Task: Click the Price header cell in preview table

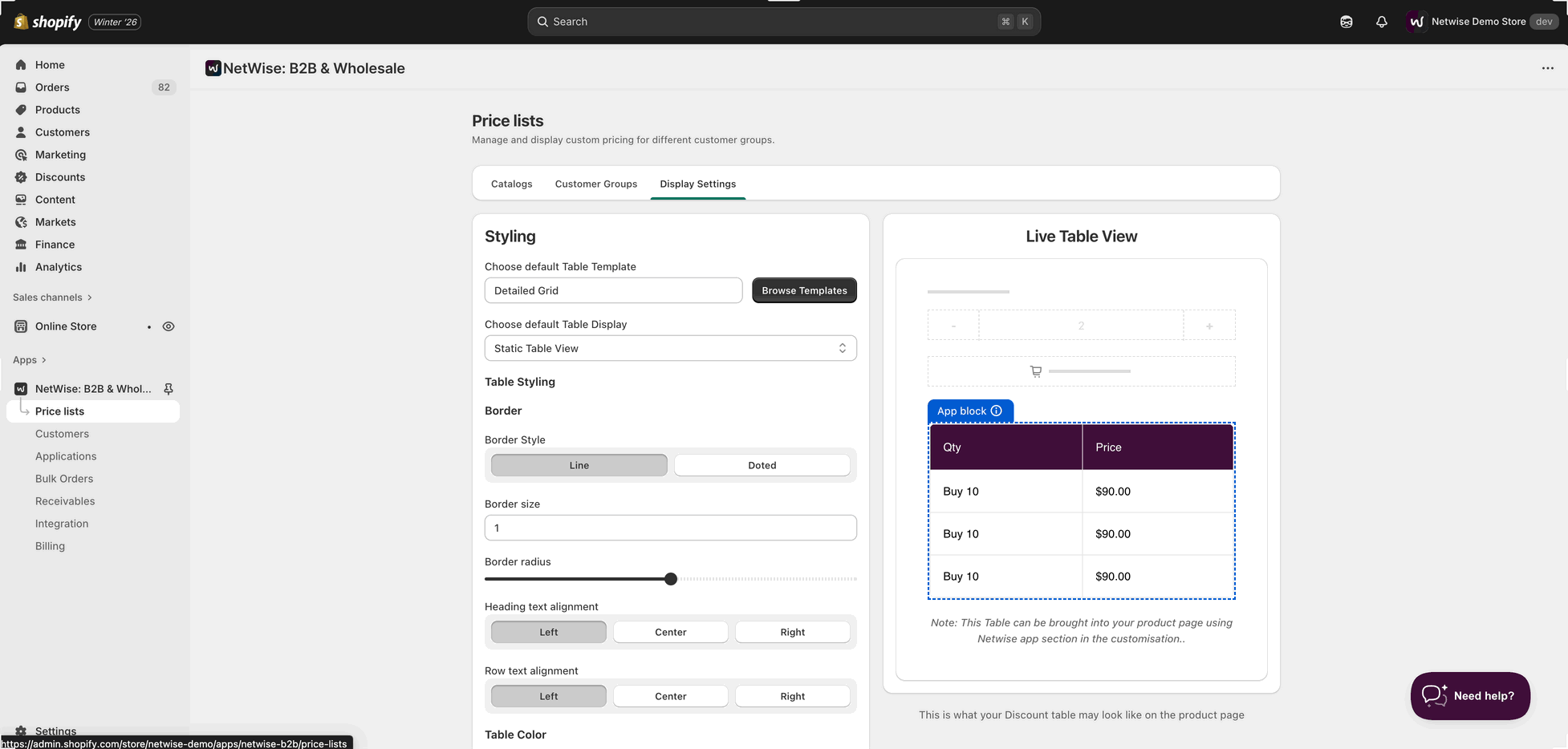Action: point(1158,447)
